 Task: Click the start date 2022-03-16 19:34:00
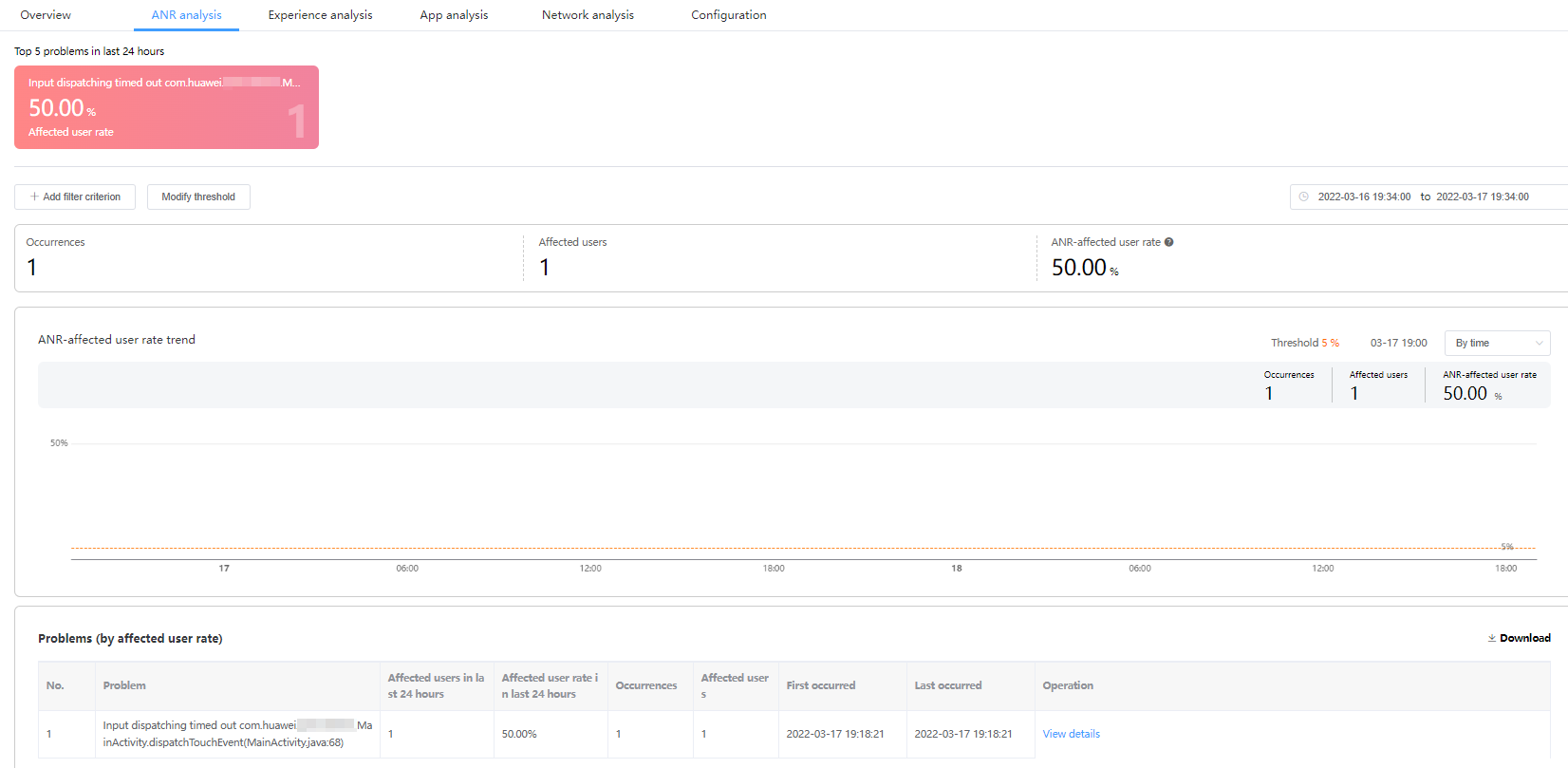[1364, 197]
